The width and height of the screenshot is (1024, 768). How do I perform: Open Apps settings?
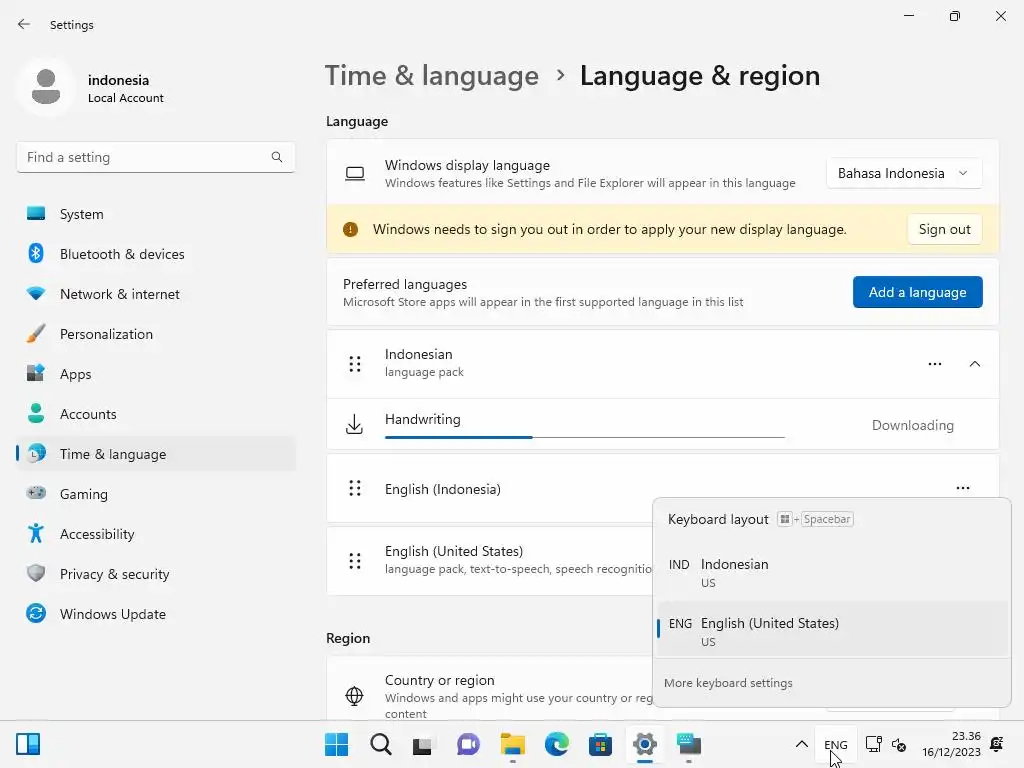(x=155, y=374)
